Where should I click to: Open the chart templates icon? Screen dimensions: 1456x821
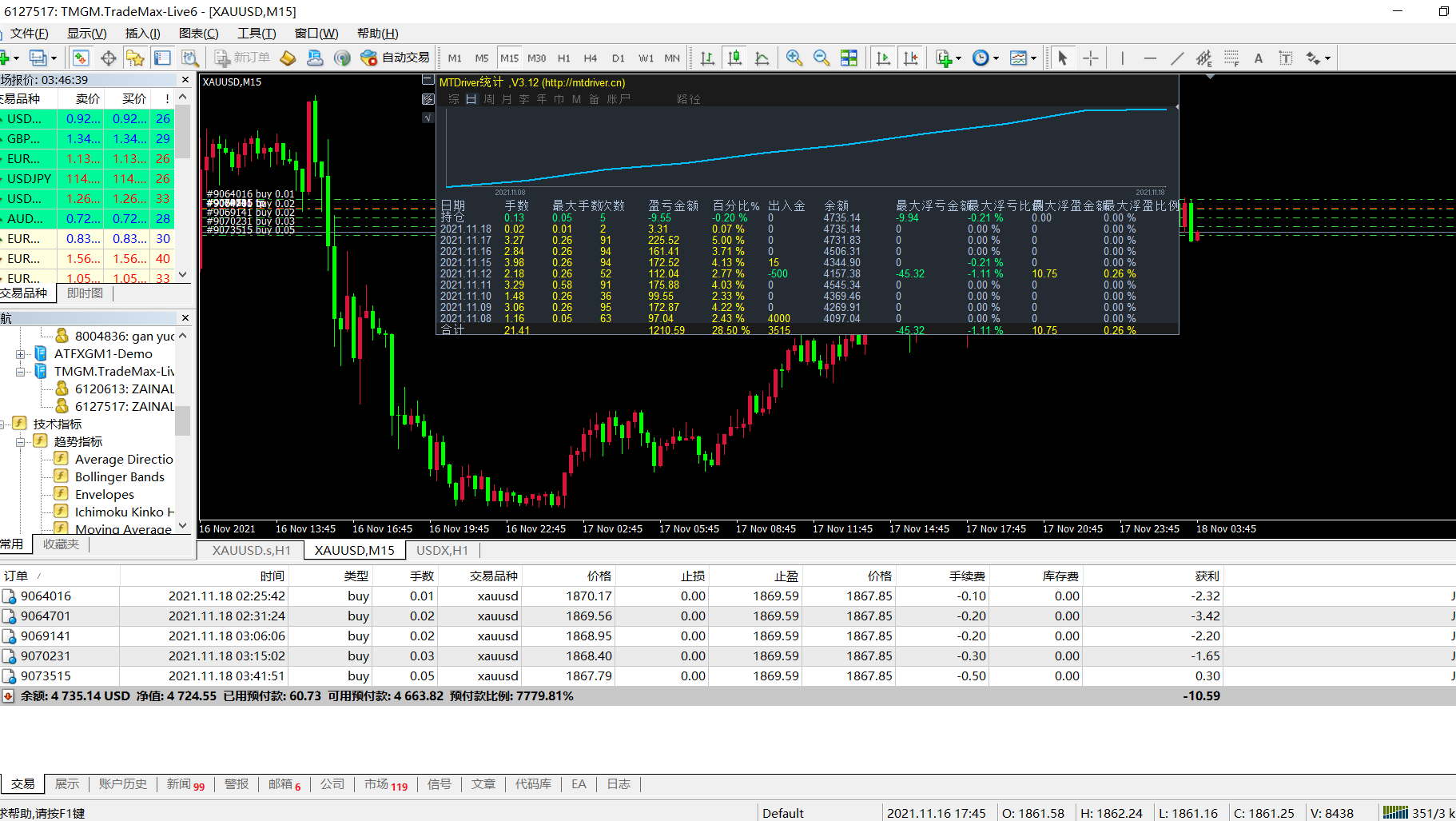pyautogui.click(x=1018, y=58)
